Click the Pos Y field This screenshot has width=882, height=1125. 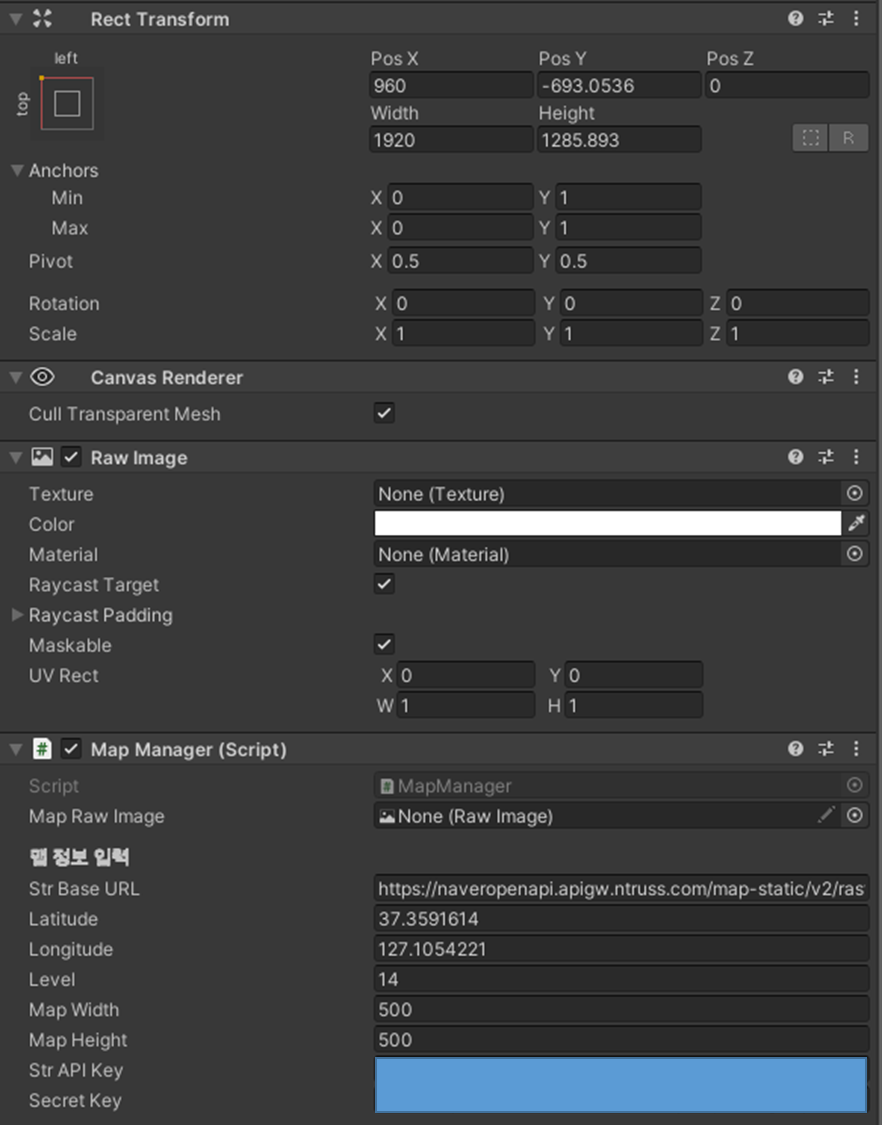[619, 85]
